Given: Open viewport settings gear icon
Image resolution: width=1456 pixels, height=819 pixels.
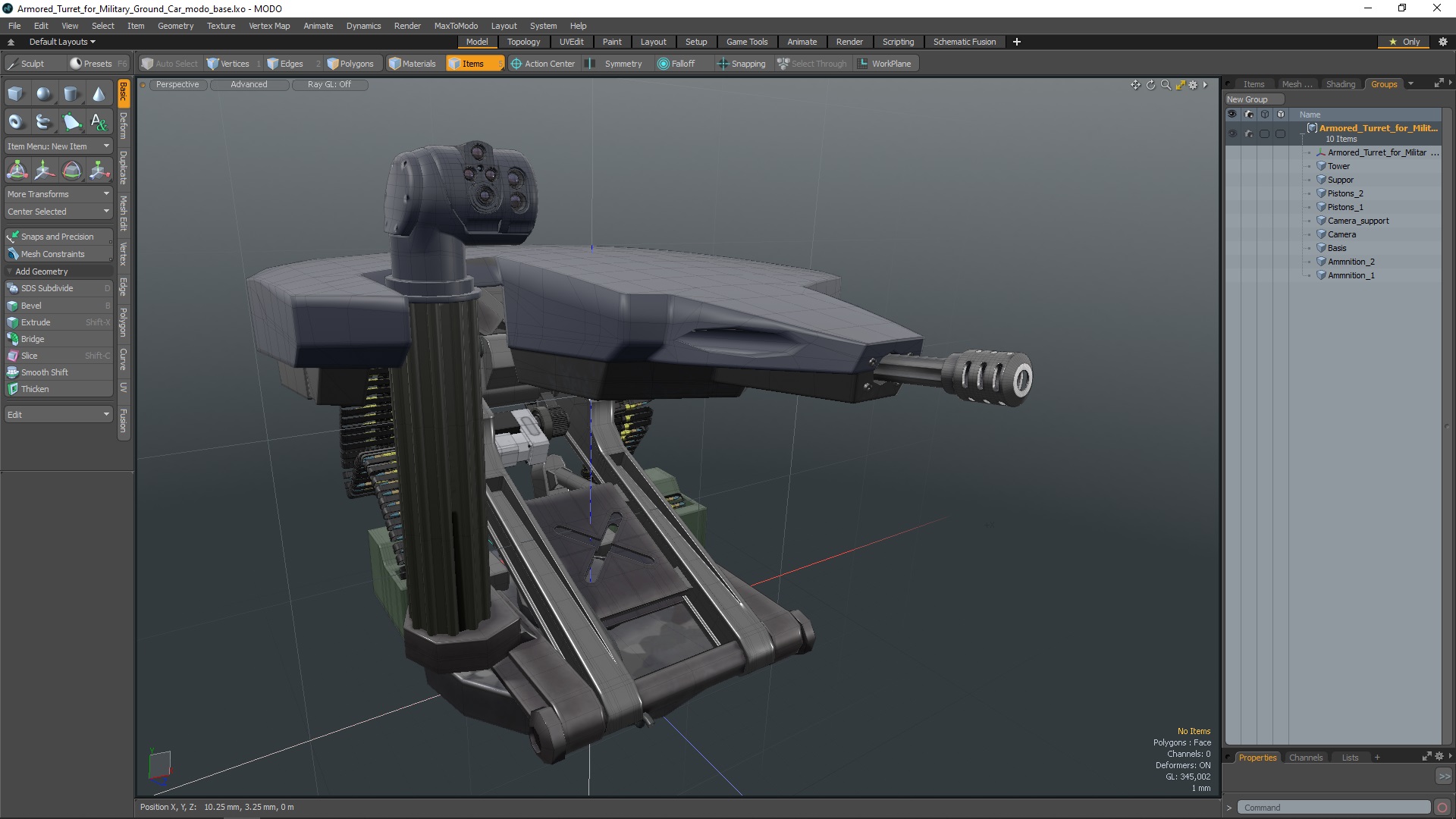Looking at the screenshot, I should point(1193,85).
